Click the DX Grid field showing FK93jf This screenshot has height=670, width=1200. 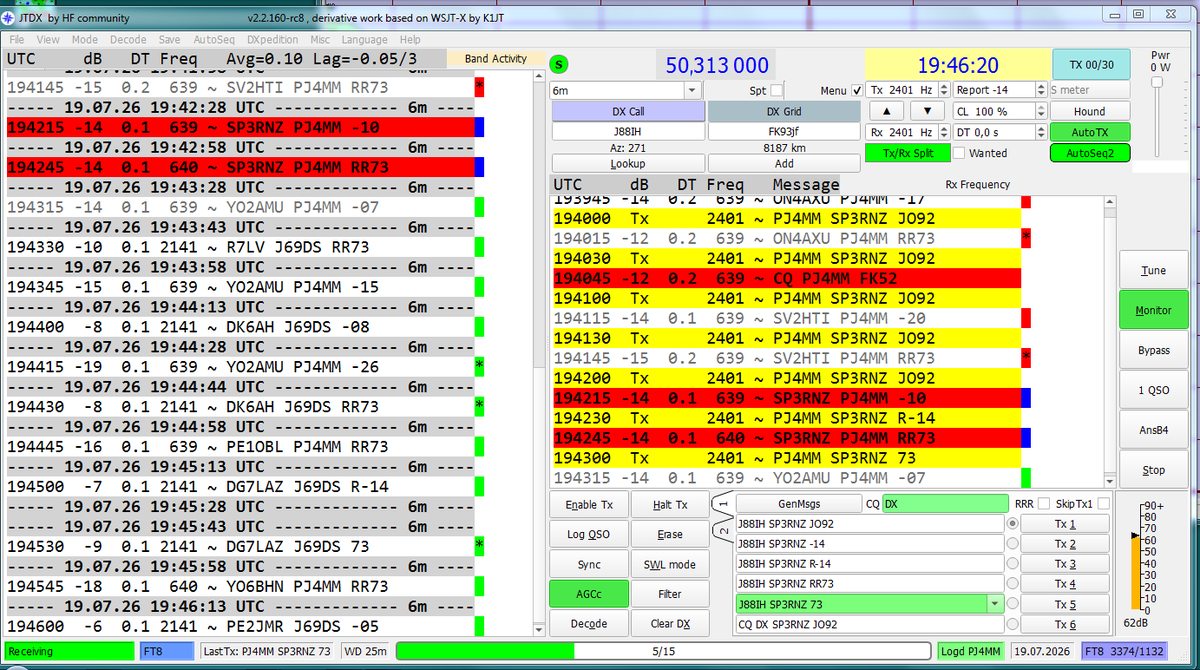tap(784, 130)
